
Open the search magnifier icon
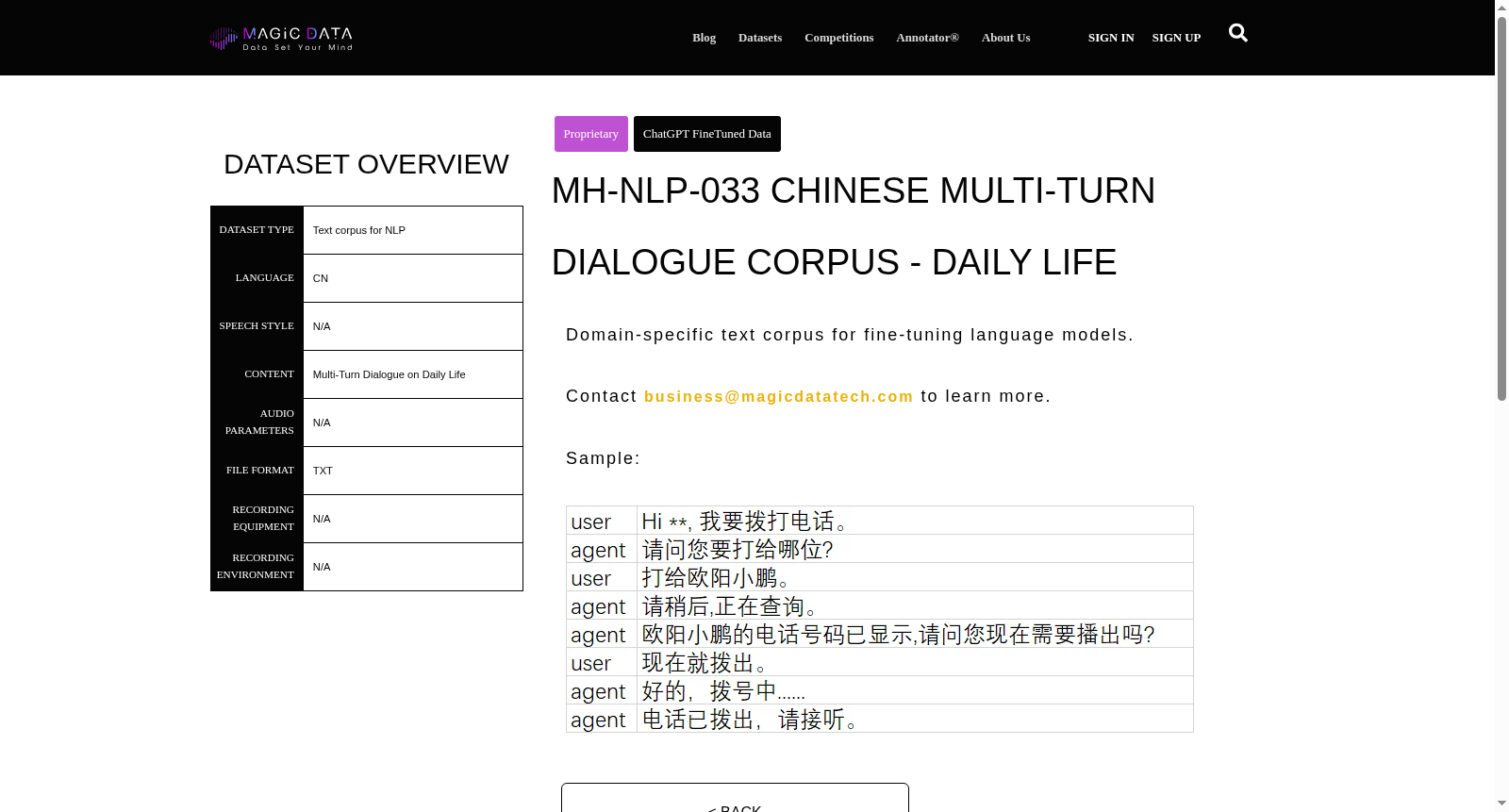point(1238,33)
